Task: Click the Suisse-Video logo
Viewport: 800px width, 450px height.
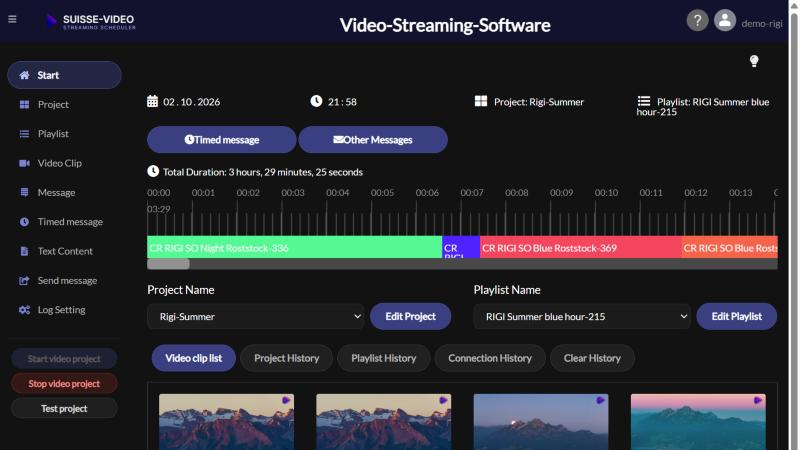Action: [x=90, y=21]
